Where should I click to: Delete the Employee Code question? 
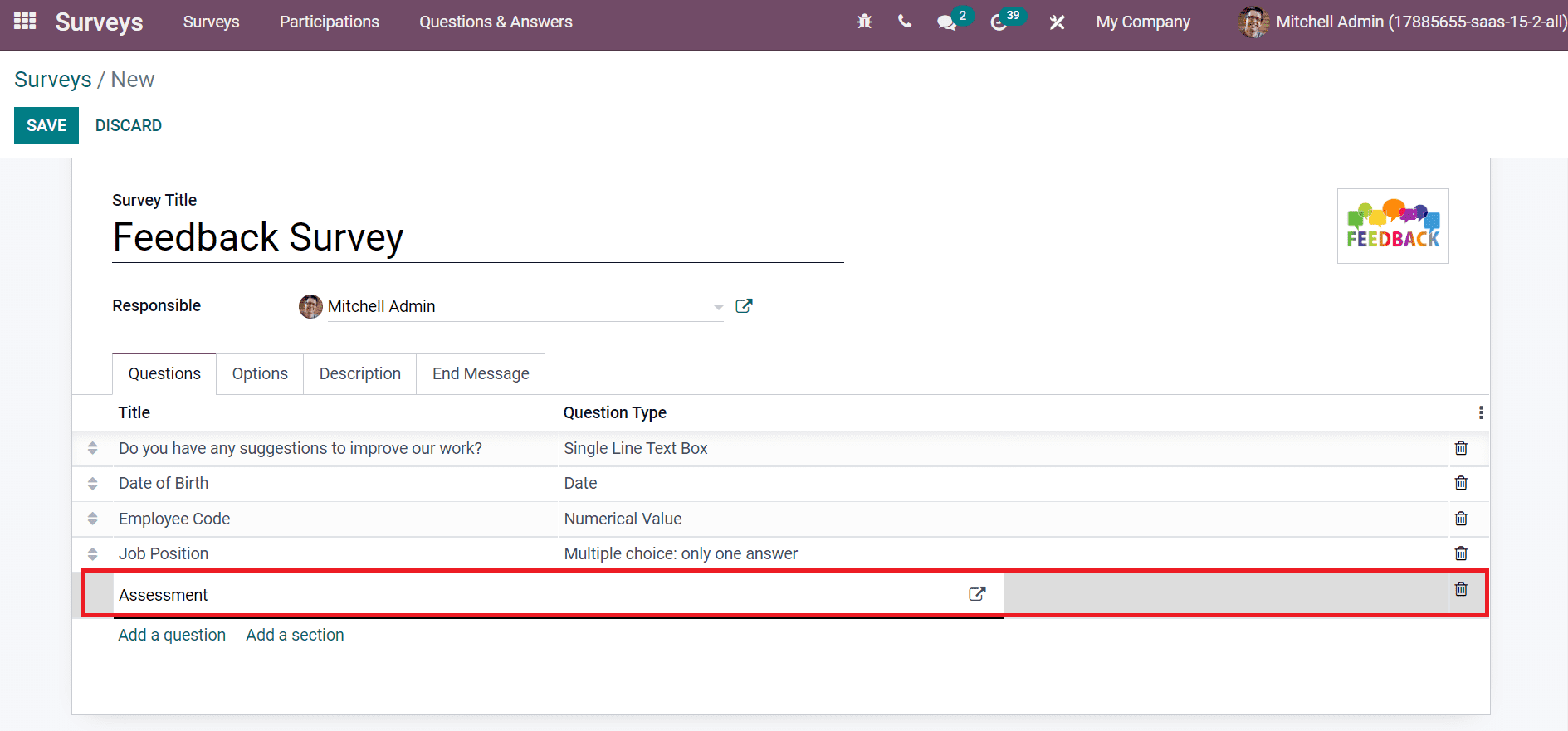click(x=1461, y=519)
